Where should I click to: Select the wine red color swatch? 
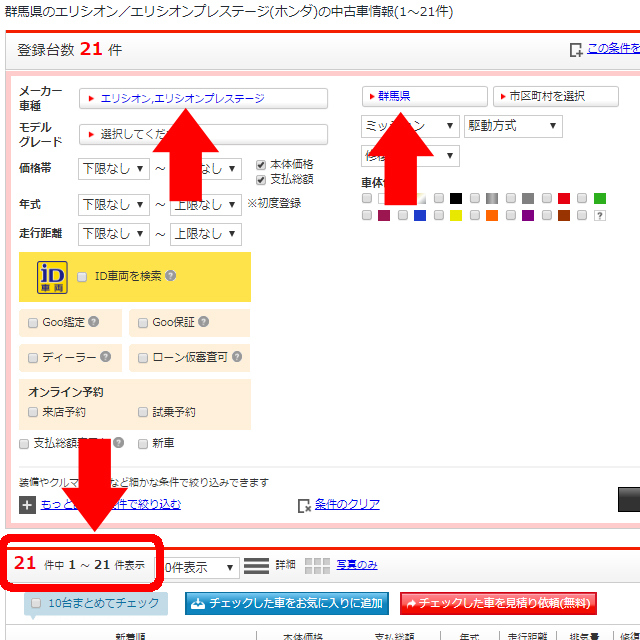pyautogui.click(x=384, y=216)
